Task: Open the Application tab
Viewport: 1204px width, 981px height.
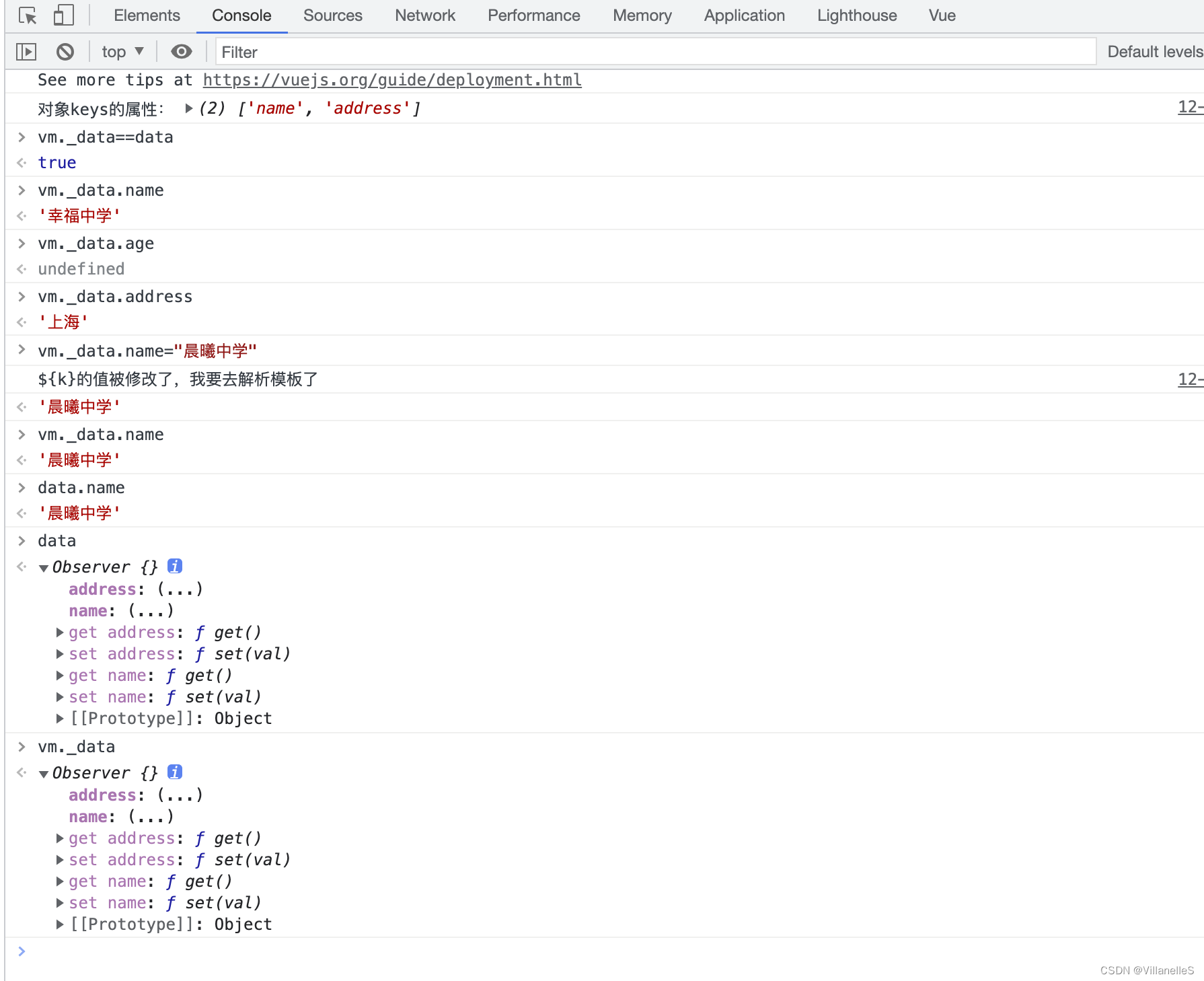Action: tap(744, 15)
